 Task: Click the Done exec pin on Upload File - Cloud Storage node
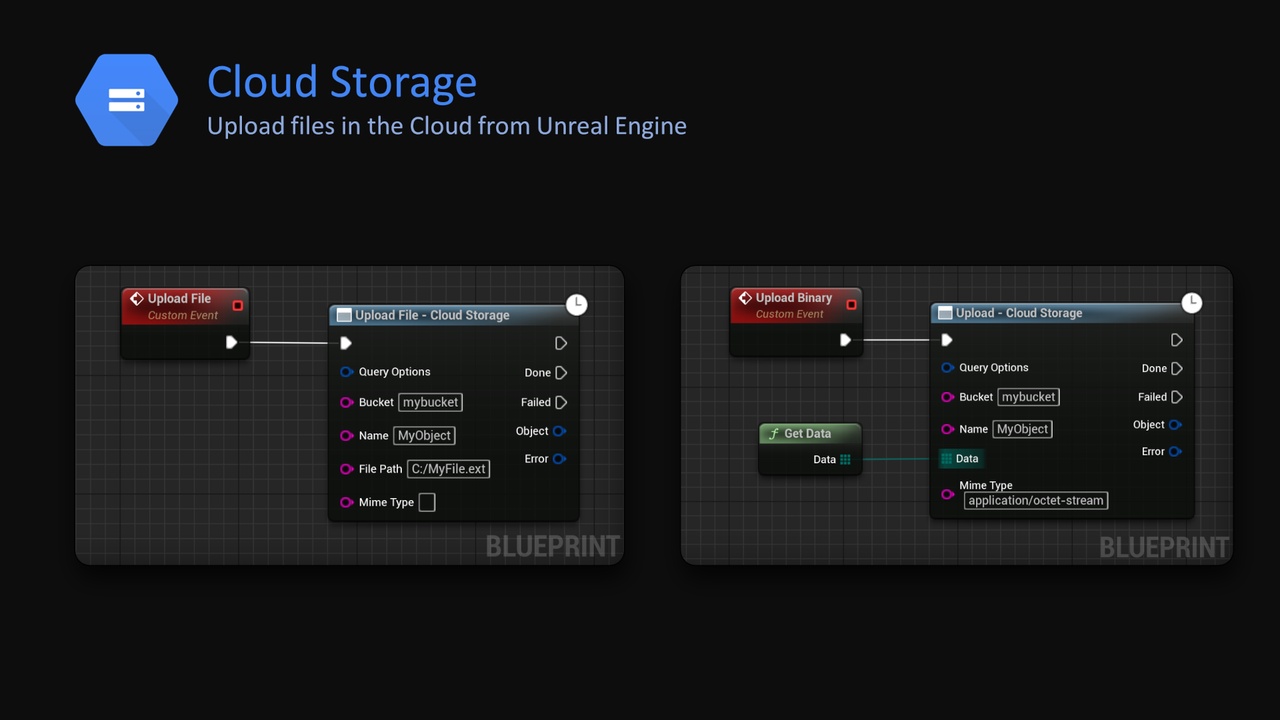pos(561,373)
